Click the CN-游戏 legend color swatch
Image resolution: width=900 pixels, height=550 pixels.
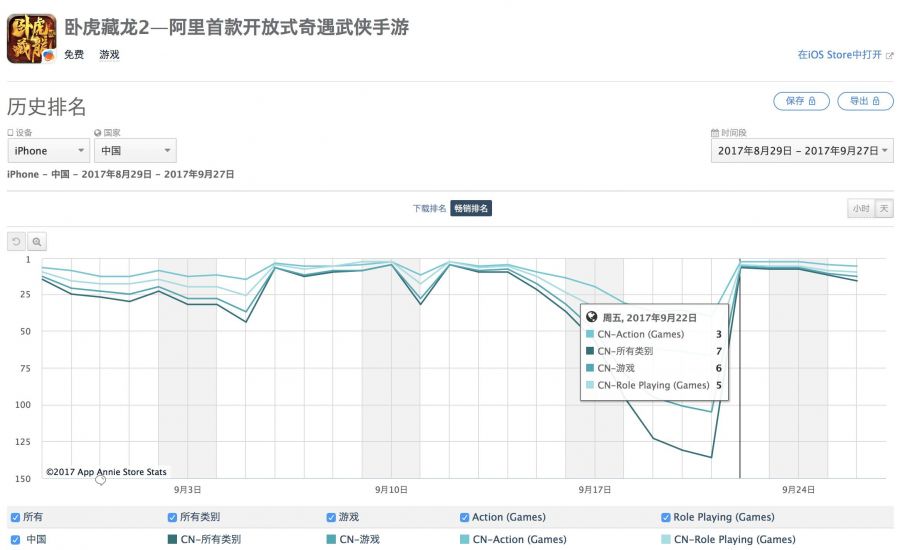pyautogui.click(x=331, y=540)
